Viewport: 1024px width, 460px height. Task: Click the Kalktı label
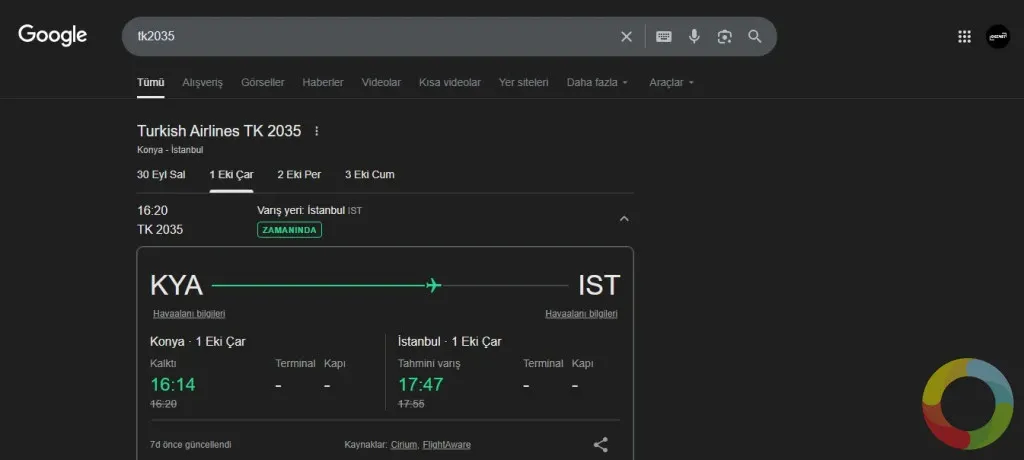pyautogui.click(x=163, y=363)
